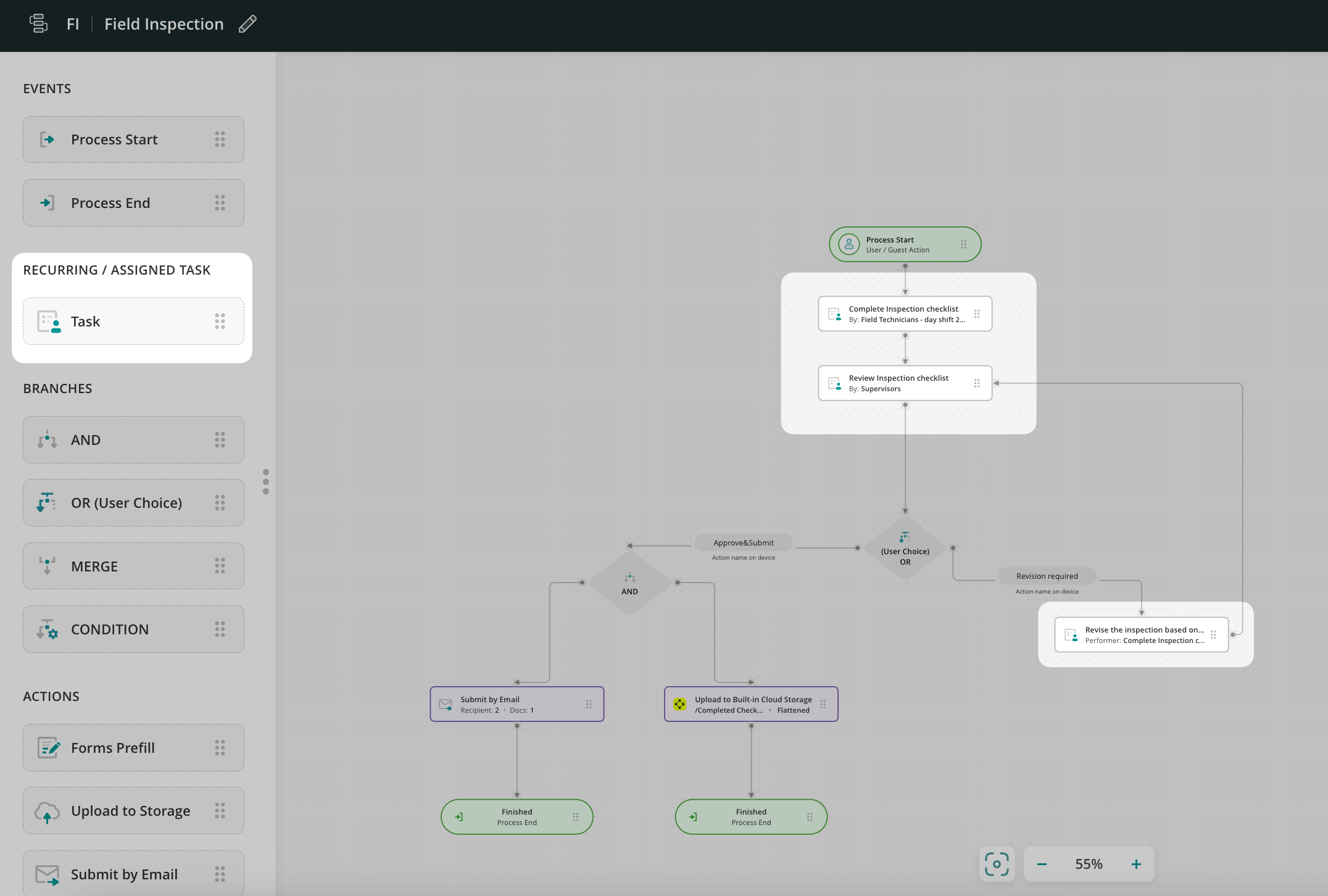Select the OR (User Choice) branch element
1328x896 pixels.
[133, 503]
